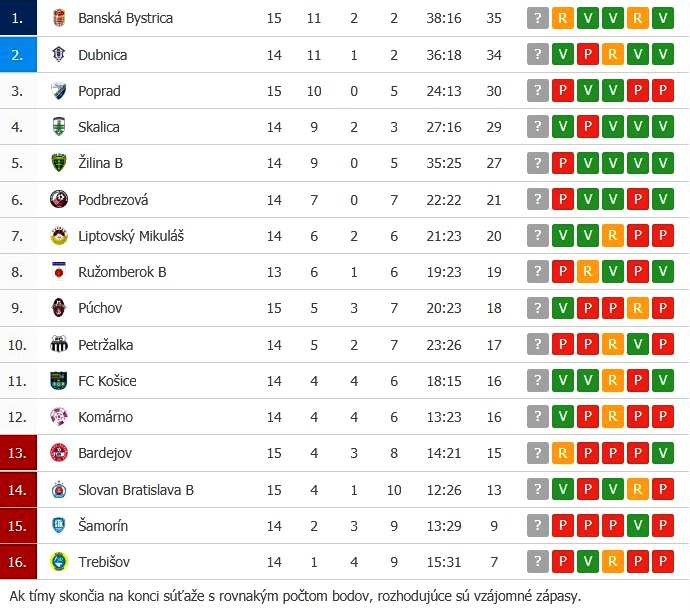Image resolution: width=690 pixels, height=612 pixels.
Task: Click the Trebišov club logo
Action: [x=59, y=561]
